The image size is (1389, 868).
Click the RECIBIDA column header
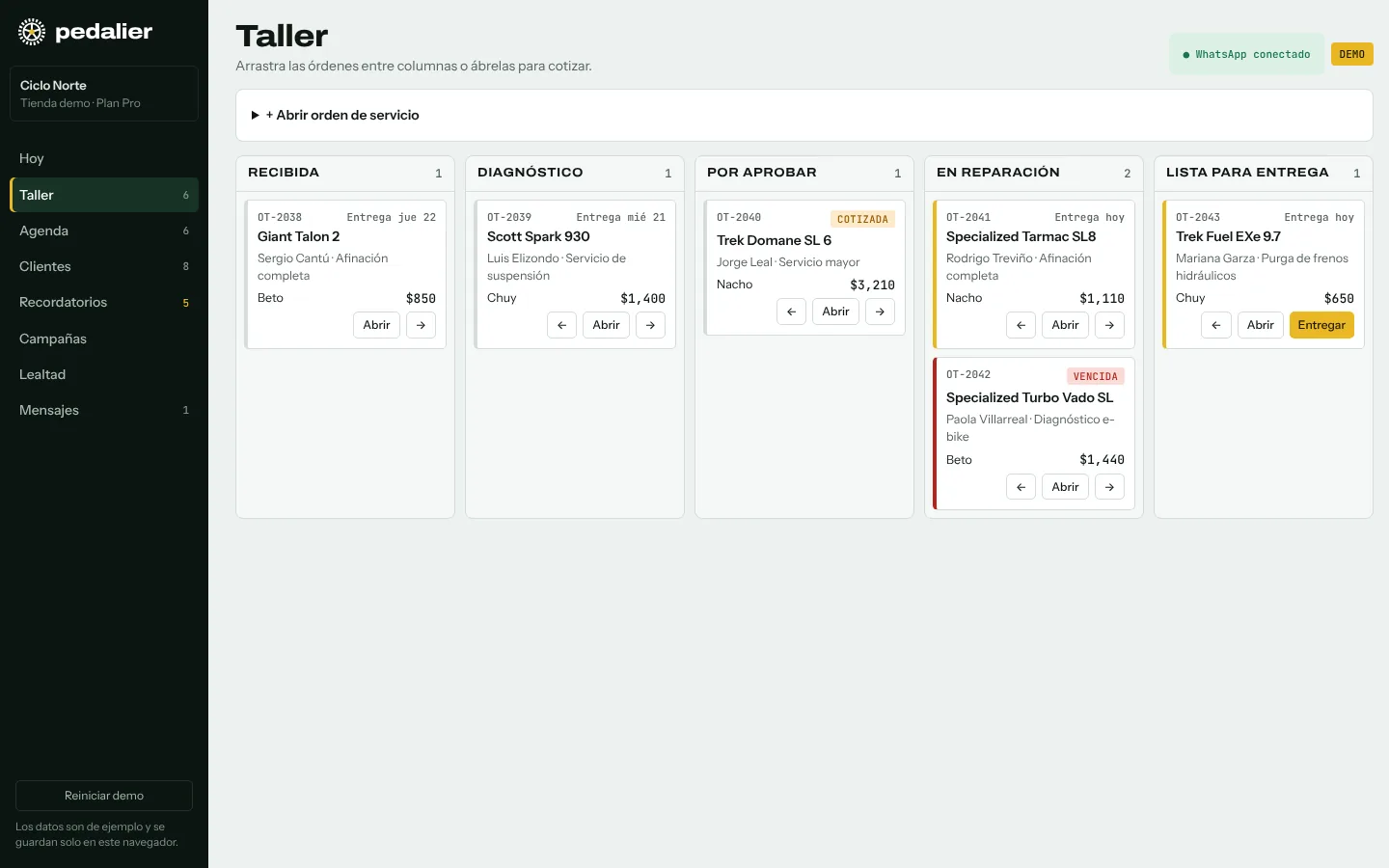click(345, 173)
